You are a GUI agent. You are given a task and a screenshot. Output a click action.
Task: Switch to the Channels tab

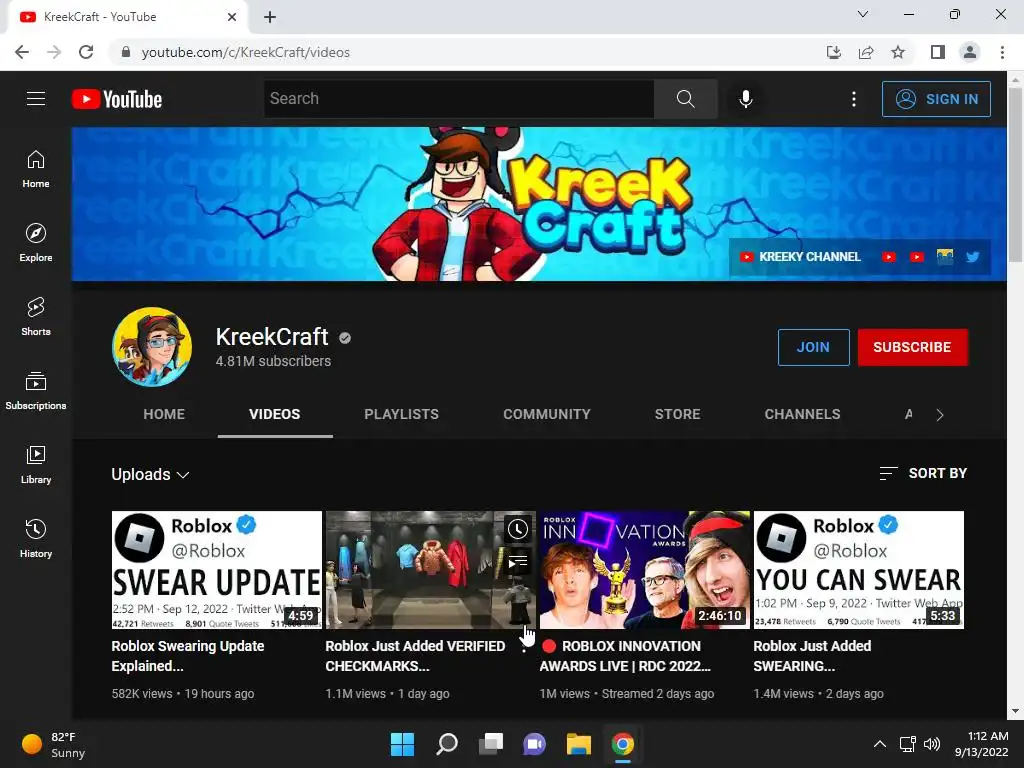point(803,414)
